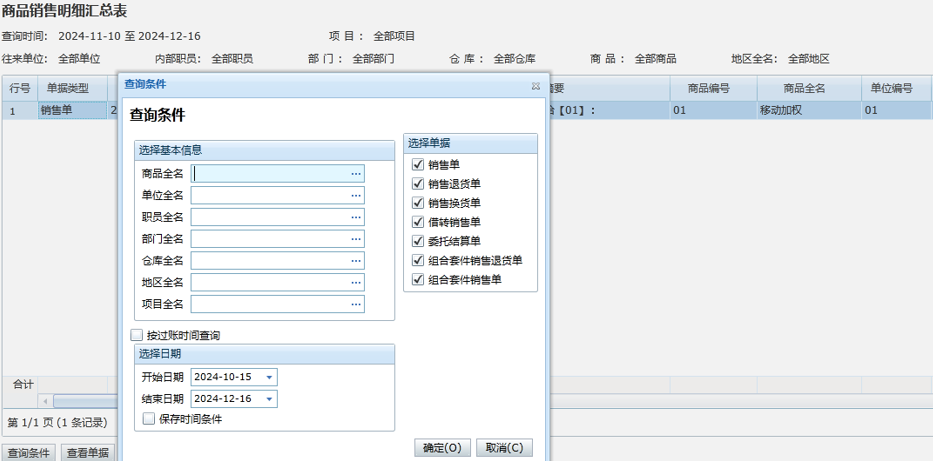Enable 按过账时间查询 checkbox
Screen dimensions: 933x461
click(x=137, y=336)
